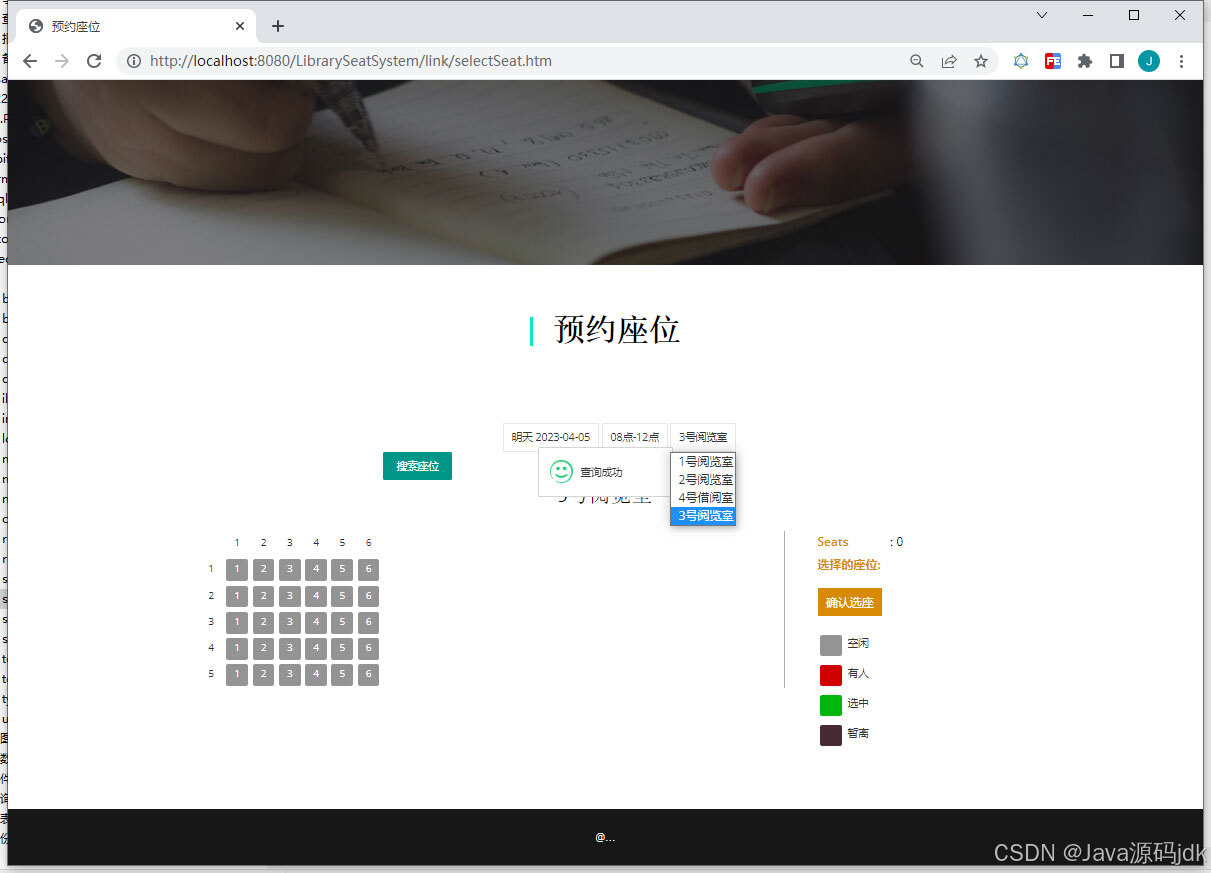
Task: Minimize the browser window
Action: pyautogui.click(x=1088, y=15)
